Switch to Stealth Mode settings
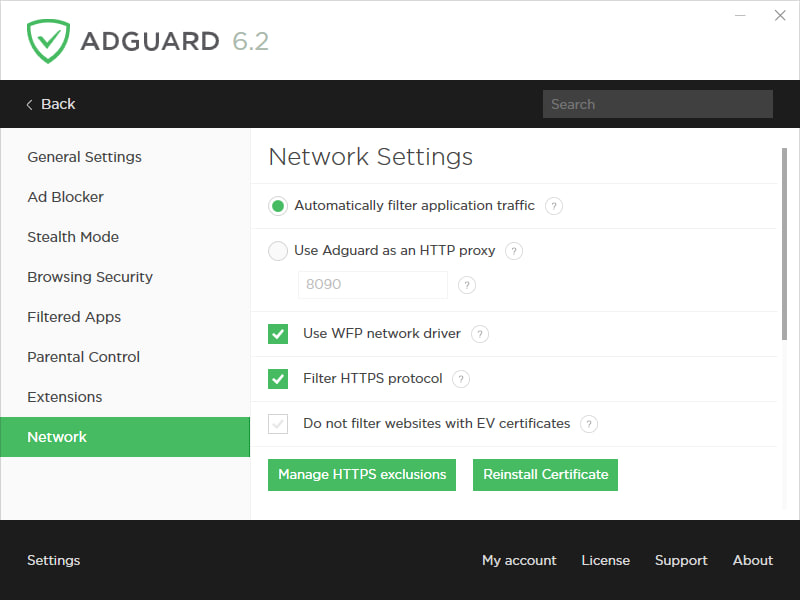Screen dimensions: 800x600 click(x=73, y=237)
